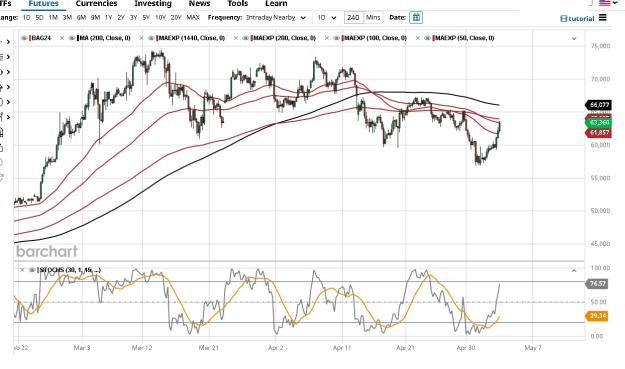
Task: Remove the STOCHS indicator panel
Action: pyautogui.click(x=22, y=270)
